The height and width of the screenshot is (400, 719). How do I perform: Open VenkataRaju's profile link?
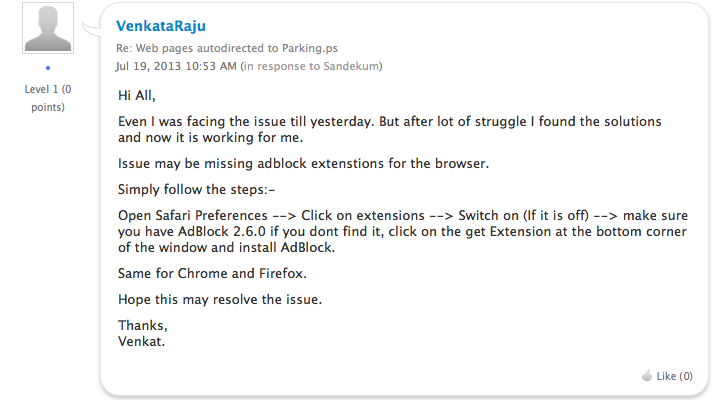[161, 26]
